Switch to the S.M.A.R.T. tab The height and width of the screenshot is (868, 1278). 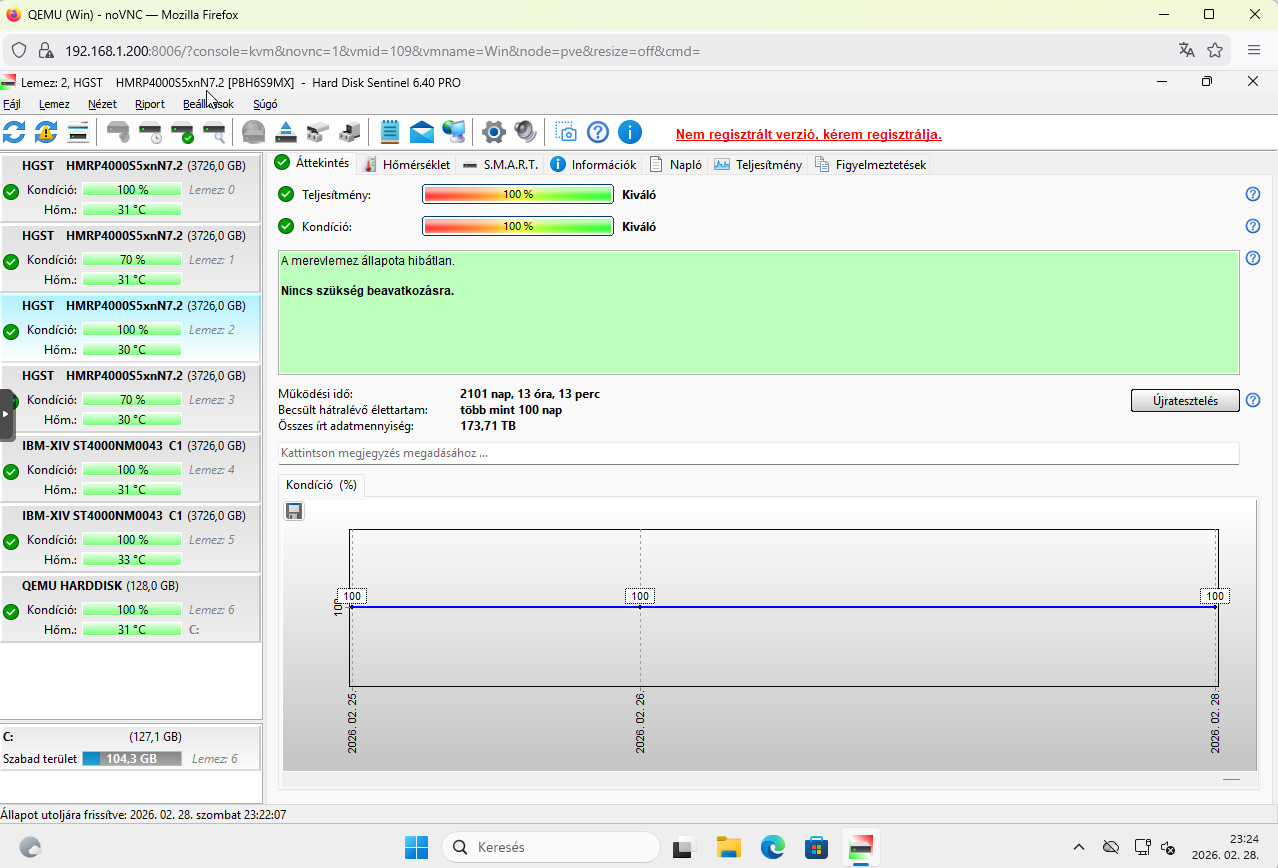(x=500, y=165)
